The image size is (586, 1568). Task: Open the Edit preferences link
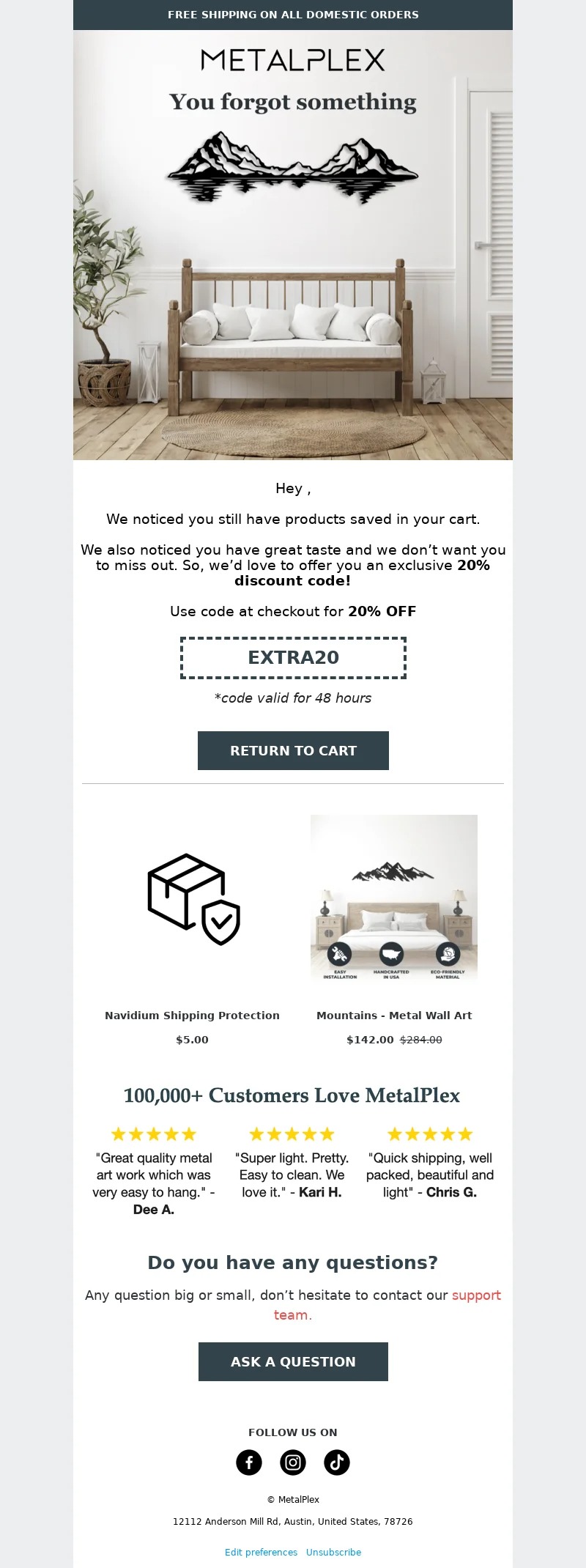coord(261,1552)
